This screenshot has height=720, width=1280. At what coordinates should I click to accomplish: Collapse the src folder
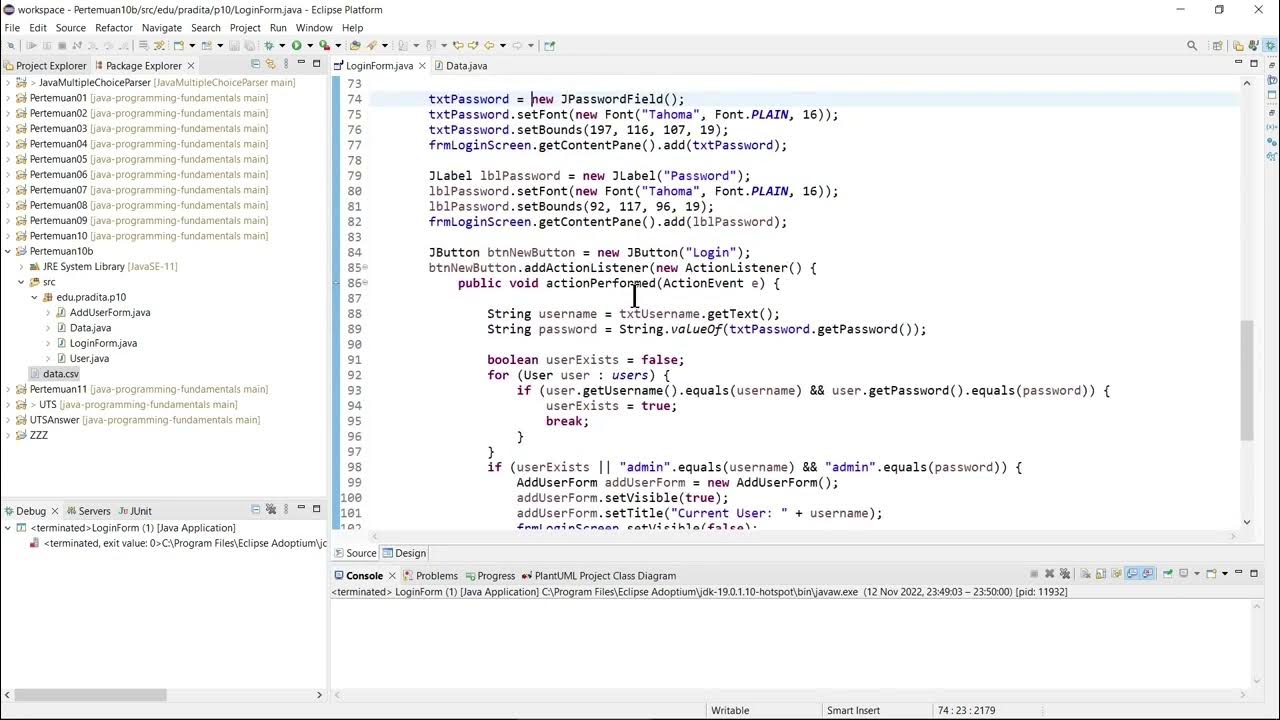[21, 282]
